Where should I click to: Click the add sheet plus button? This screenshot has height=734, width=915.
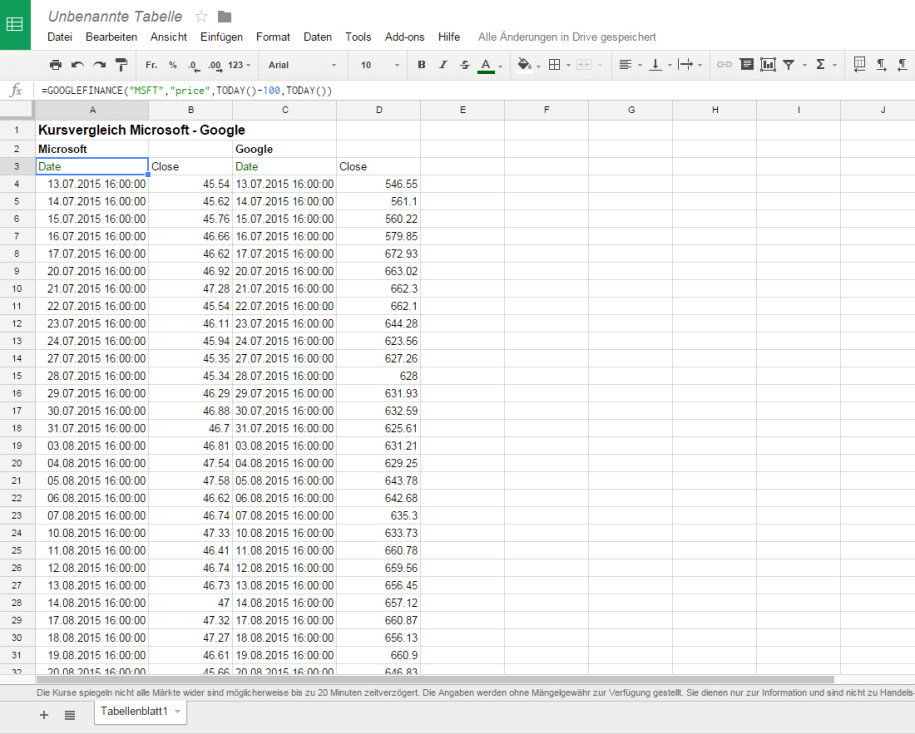[x=43, y=714]
